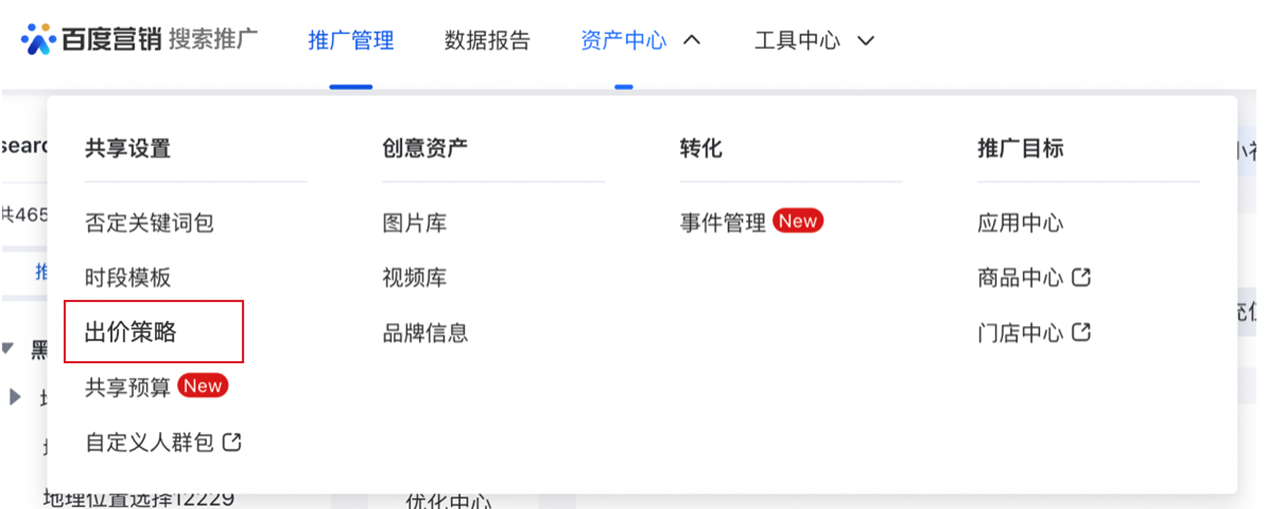The width and height of the screenshot is (1267, 509).
Task: Expand the 工具中心 dropdown chevron
Action: coord(866,41)
